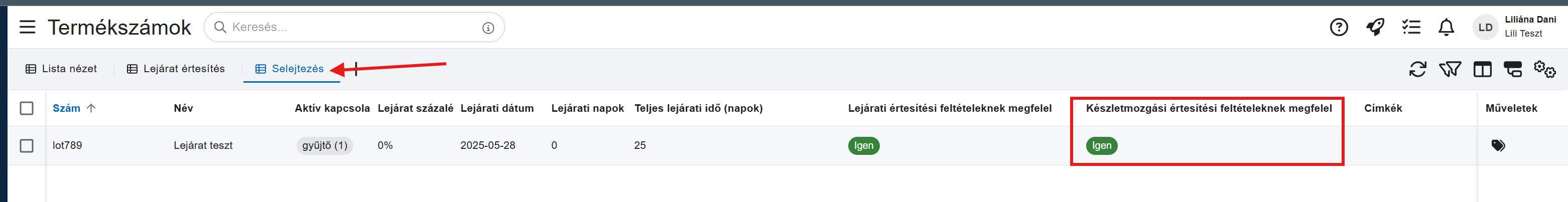Screen dimensions: 1568x202
Task: Click the tag icon in lot789 row
Action: tap(1498, 145)
